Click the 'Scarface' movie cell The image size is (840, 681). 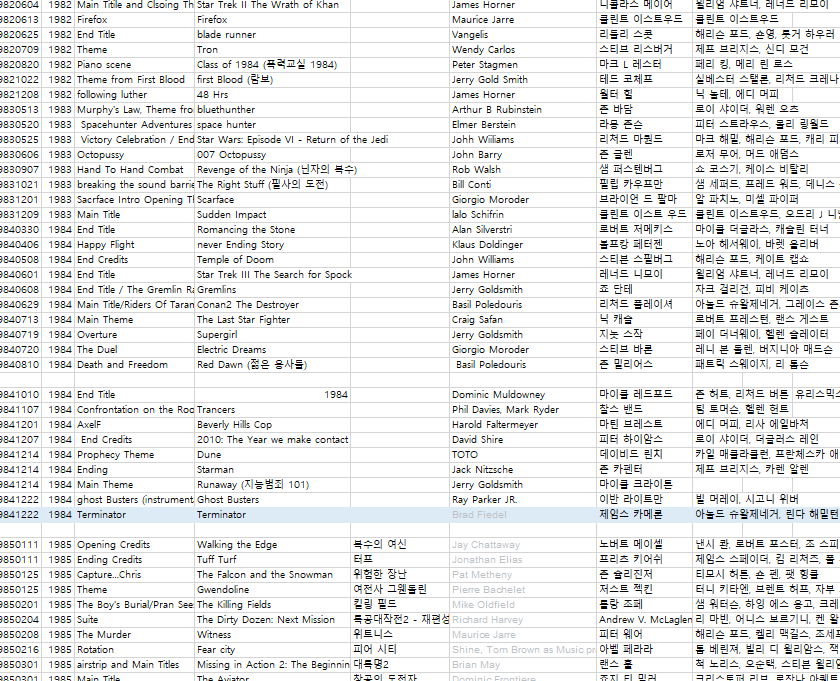pos(272,200)
